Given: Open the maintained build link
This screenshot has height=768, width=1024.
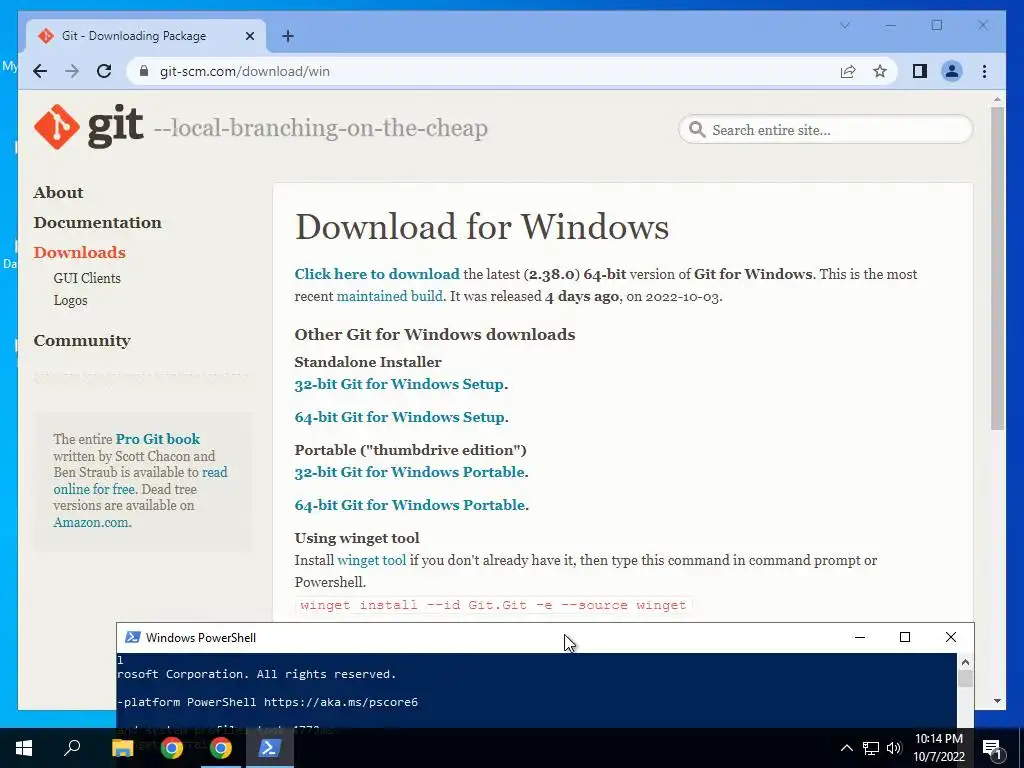Looking at the screenshot, I should [x=389, y=296].
